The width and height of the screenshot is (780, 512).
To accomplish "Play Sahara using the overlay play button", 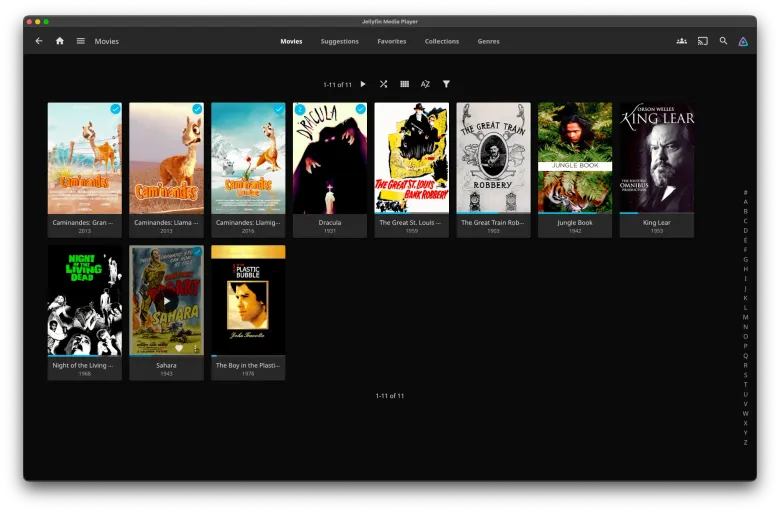I will coord(167,301).
